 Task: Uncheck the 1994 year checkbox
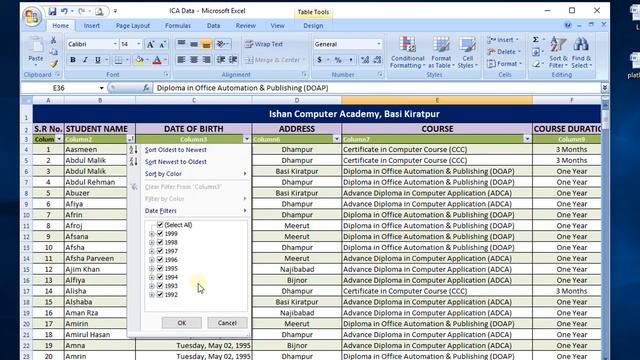tap(160, 277)
